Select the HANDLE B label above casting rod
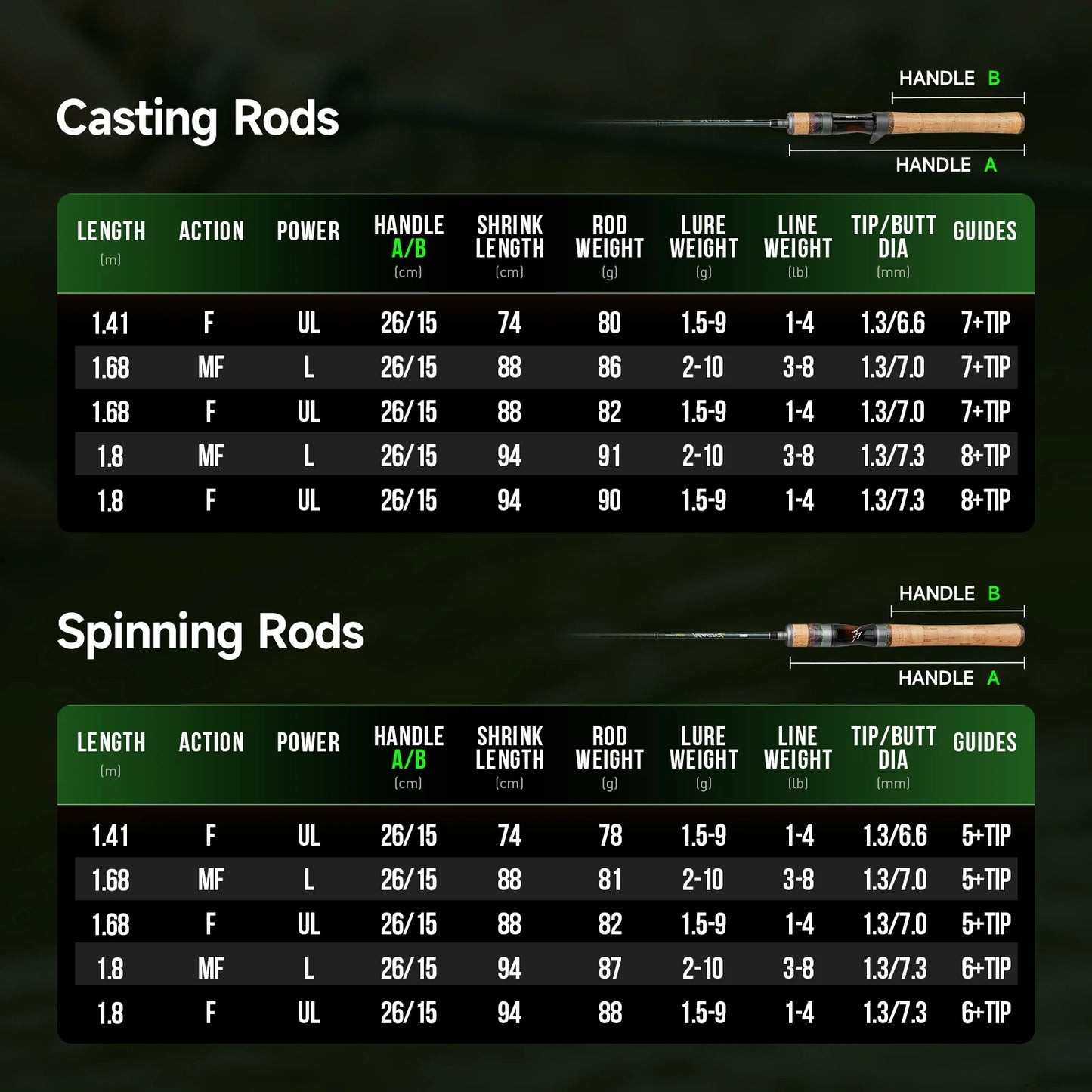The height and width of the screenshot is (1092, 1092). click(949, 78)
